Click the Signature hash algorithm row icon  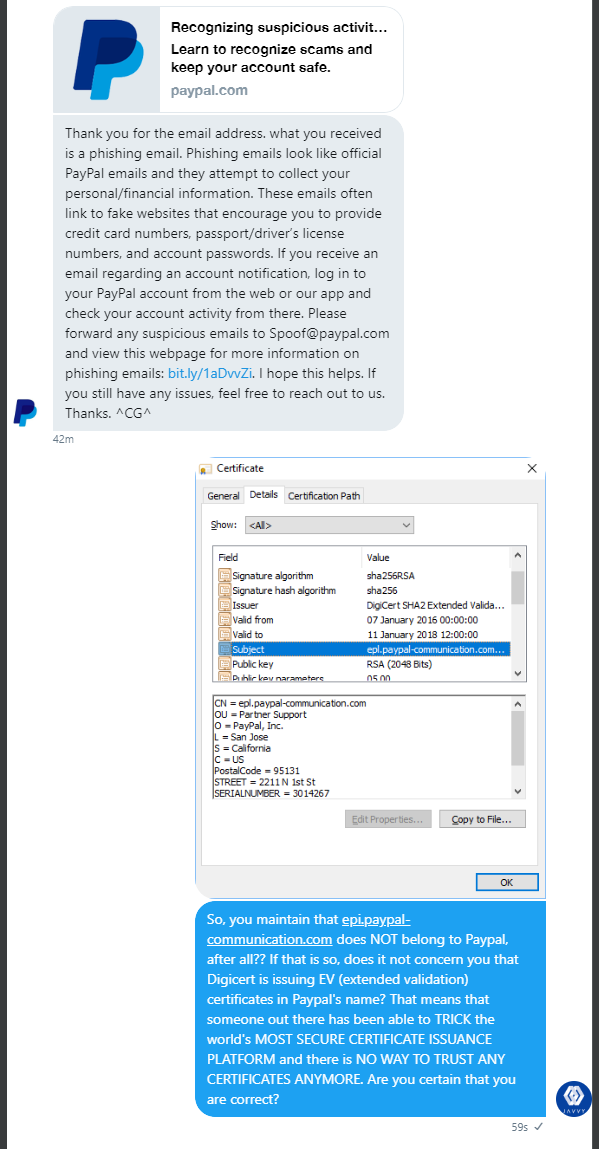224,591
